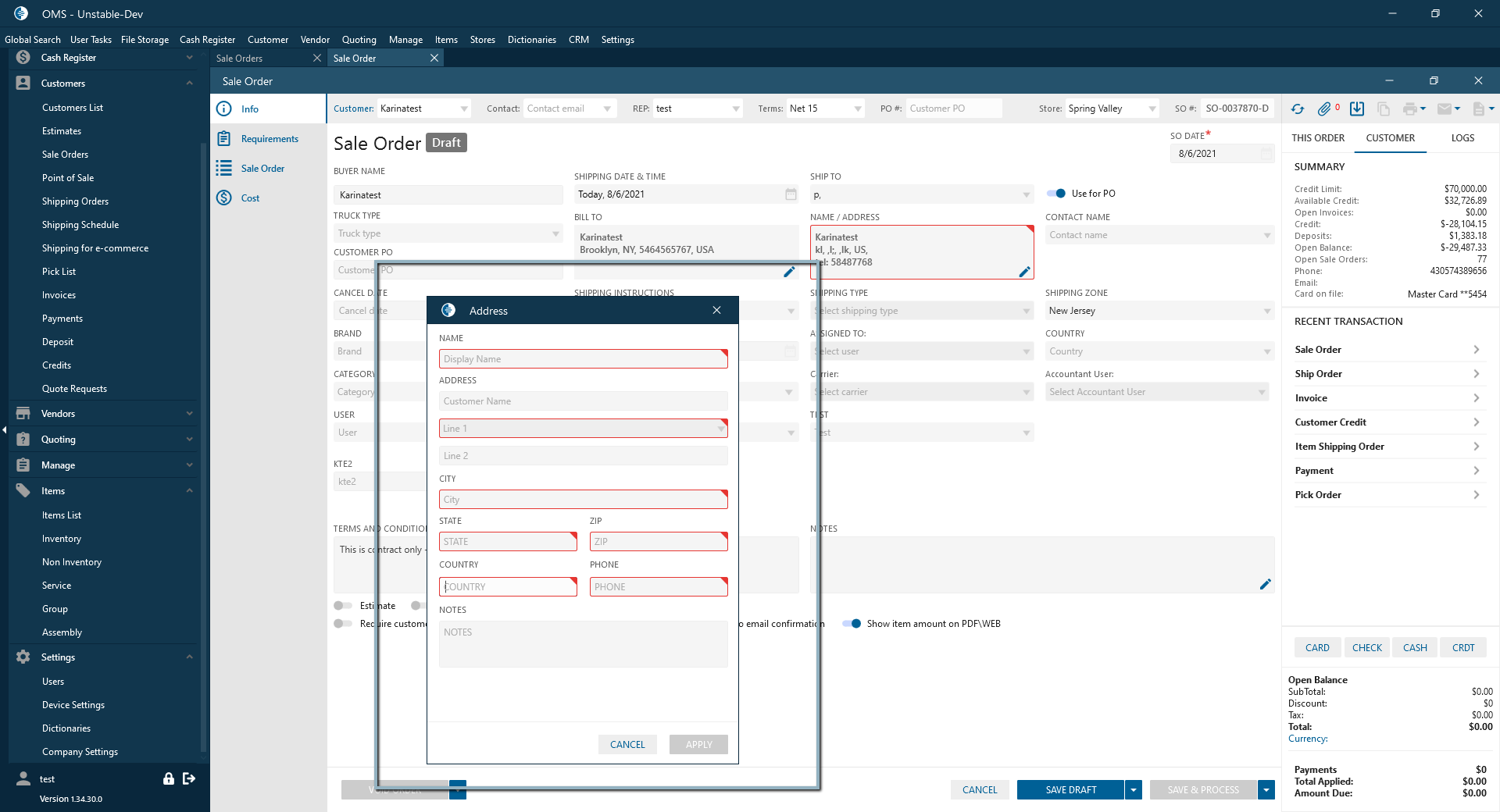Click CANCEL in the Address dialog
Viewport: 1500px width, 812px height.
click(627, 745)
